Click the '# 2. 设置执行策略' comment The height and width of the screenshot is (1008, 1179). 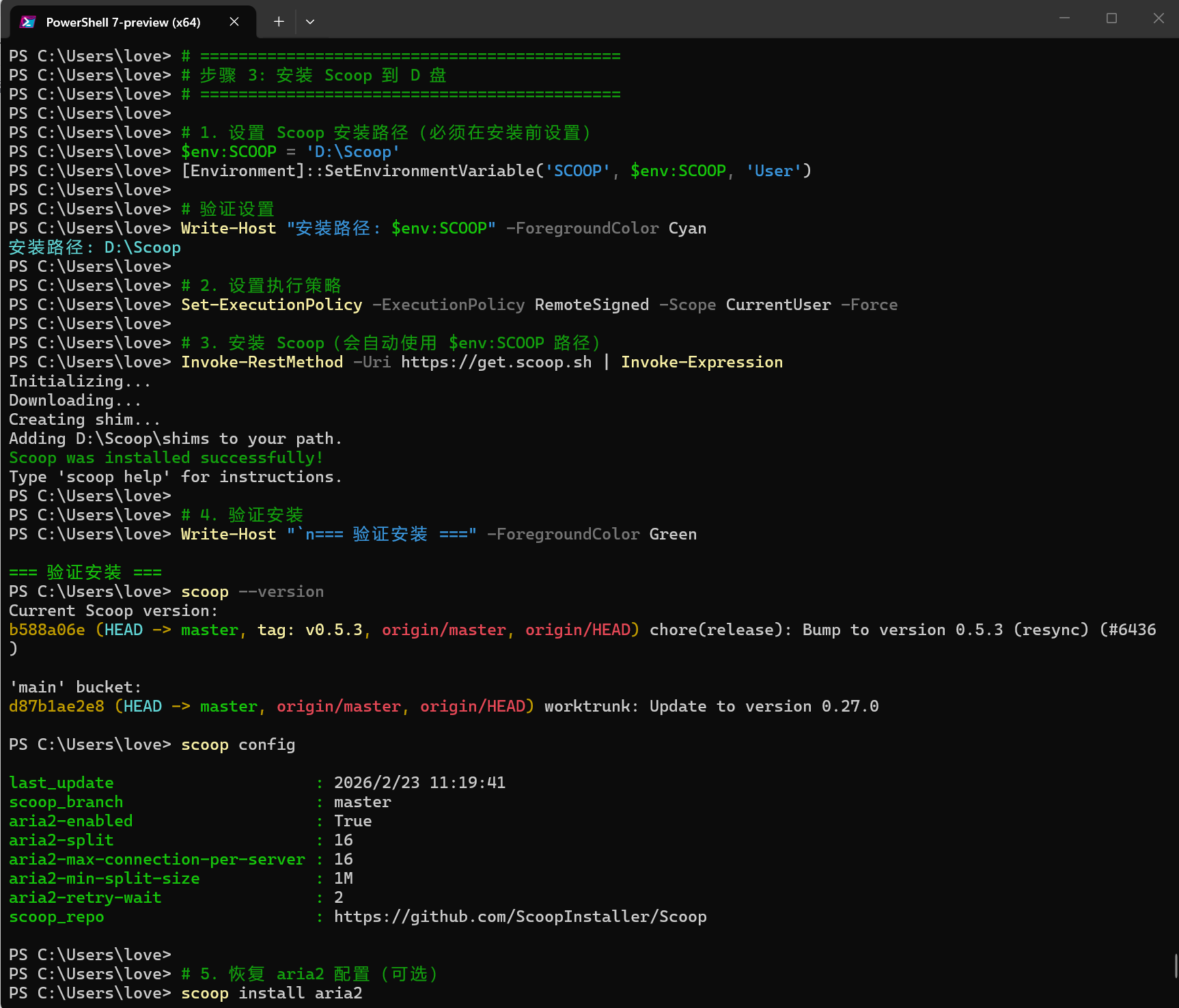(262, 285)
